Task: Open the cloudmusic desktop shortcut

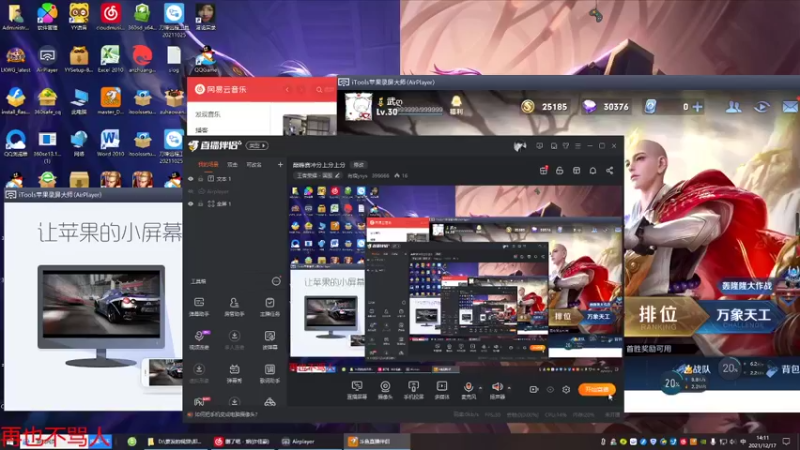Action: [110, 17]
